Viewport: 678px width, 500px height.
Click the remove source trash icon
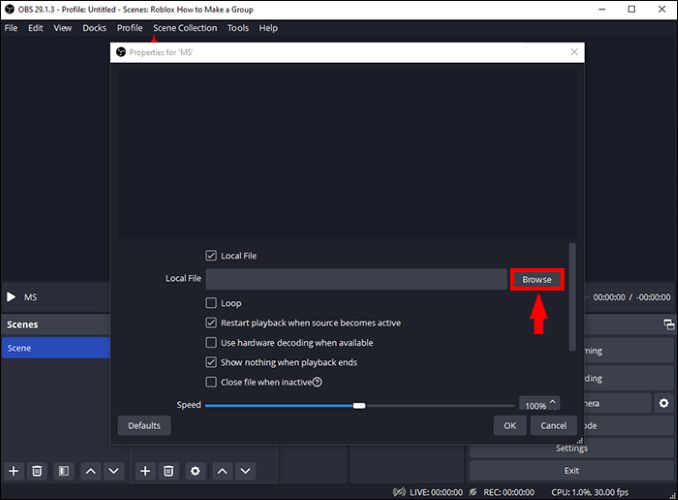[169, 470]
